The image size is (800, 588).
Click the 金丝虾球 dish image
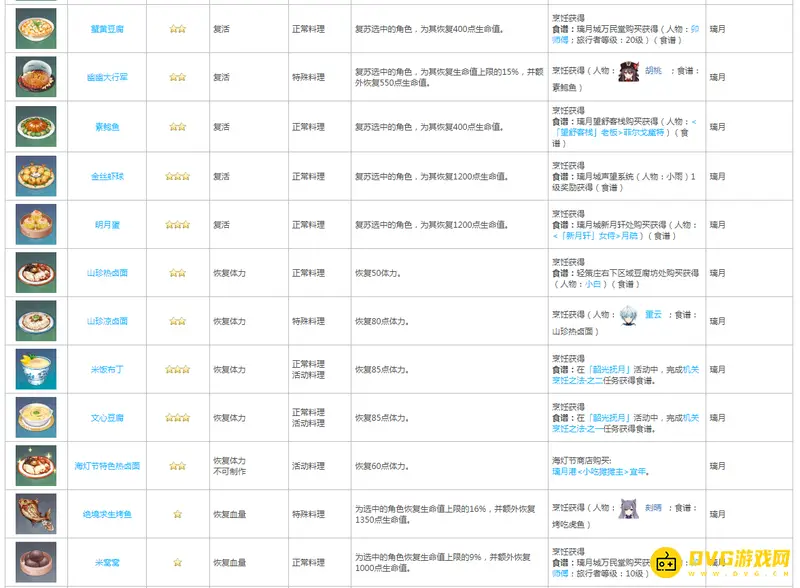point(36,176)
